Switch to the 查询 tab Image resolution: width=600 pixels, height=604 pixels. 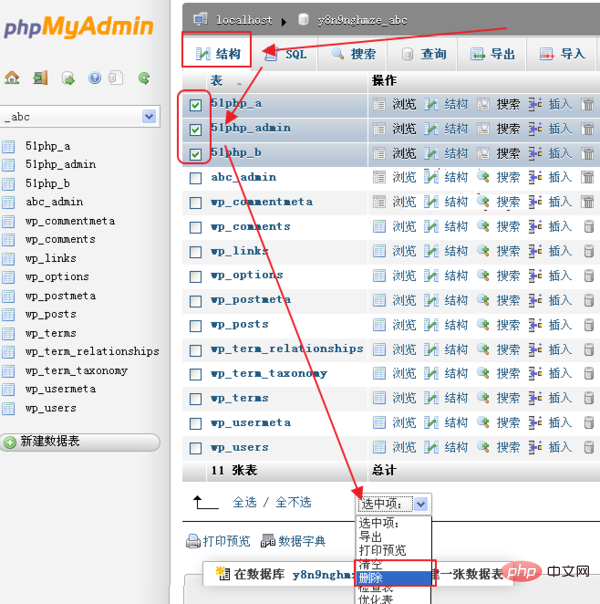(422, 54)
